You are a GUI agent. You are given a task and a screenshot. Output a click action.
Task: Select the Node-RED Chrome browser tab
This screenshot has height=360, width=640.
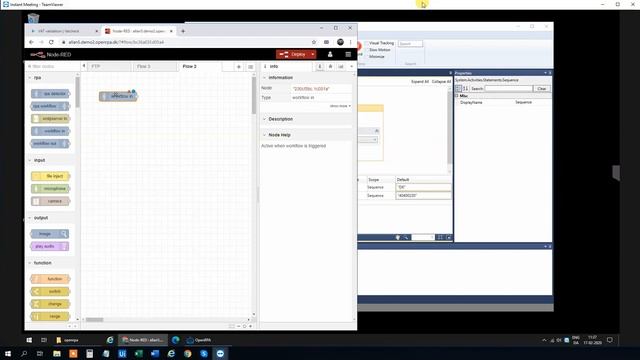coord(139,31)
